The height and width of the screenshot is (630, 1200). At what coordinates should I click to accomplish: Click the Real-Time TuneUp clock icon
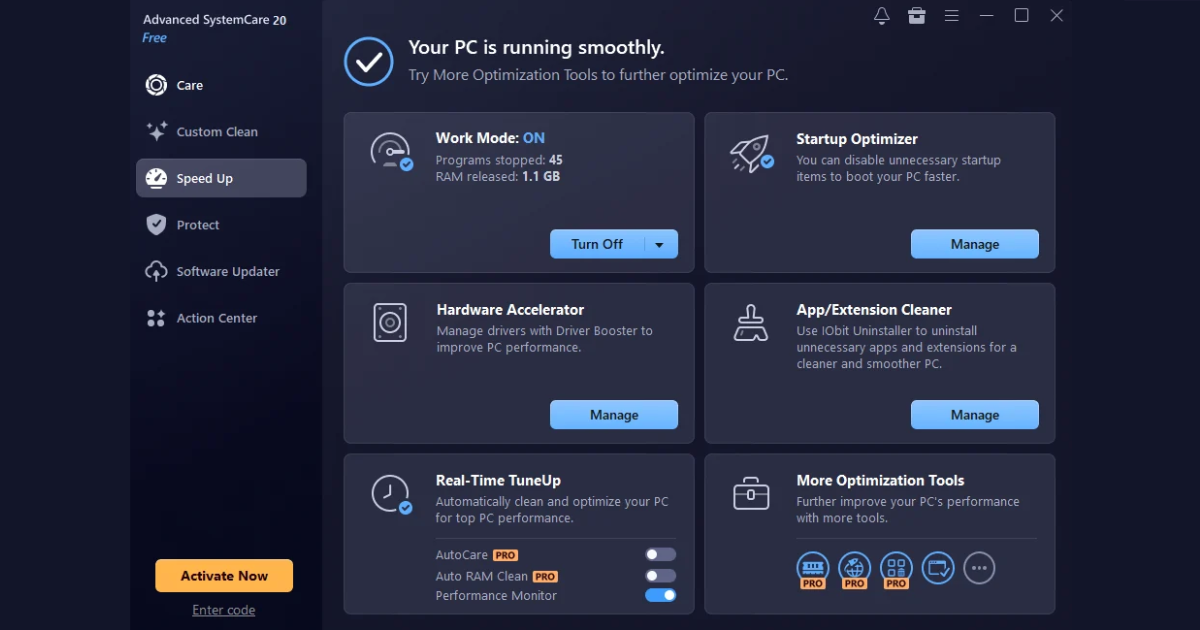(x=391, y=494)
